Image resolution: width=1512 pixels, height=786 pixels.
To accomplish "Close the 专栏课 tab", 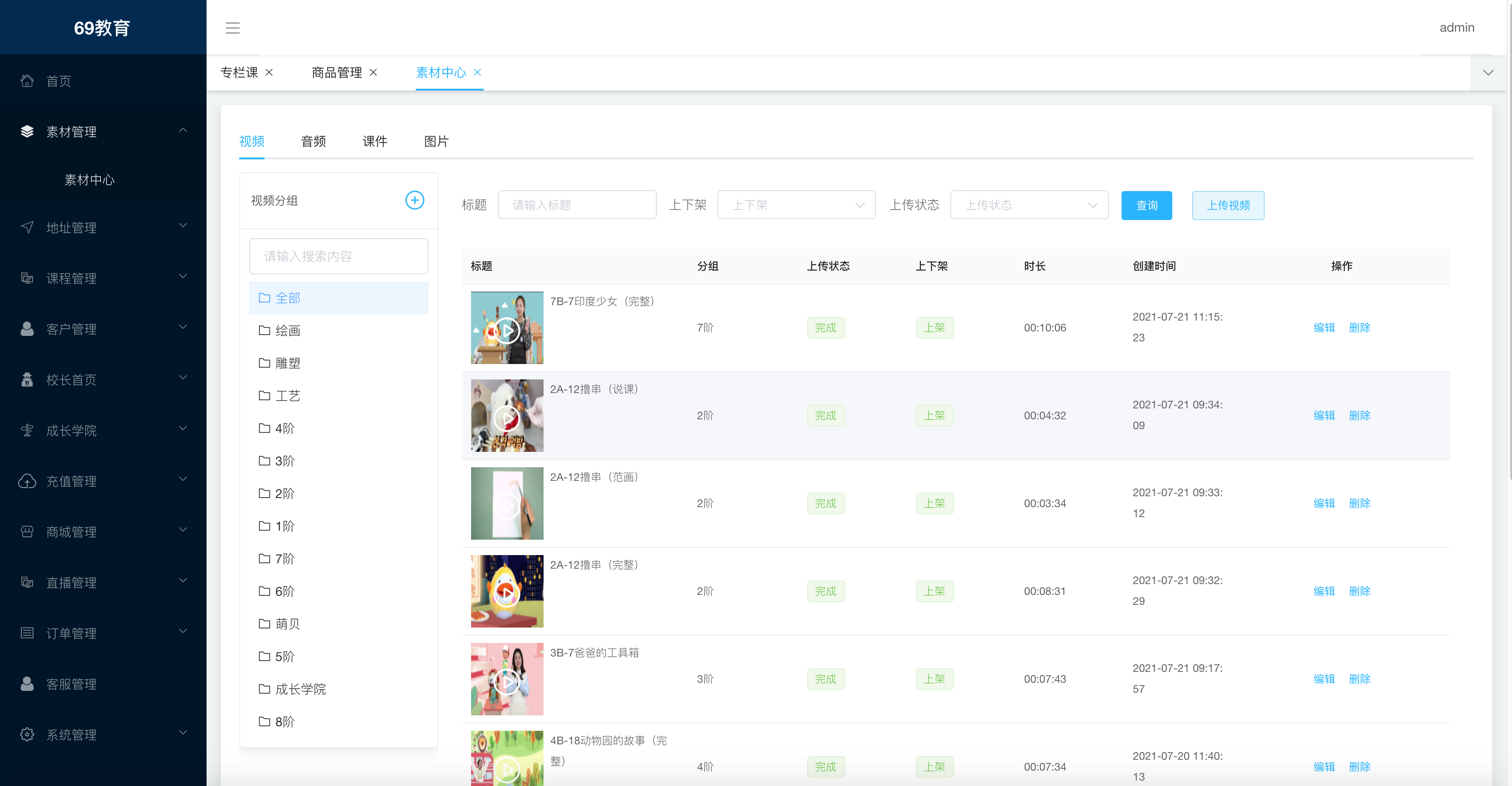I will [270, 72].
